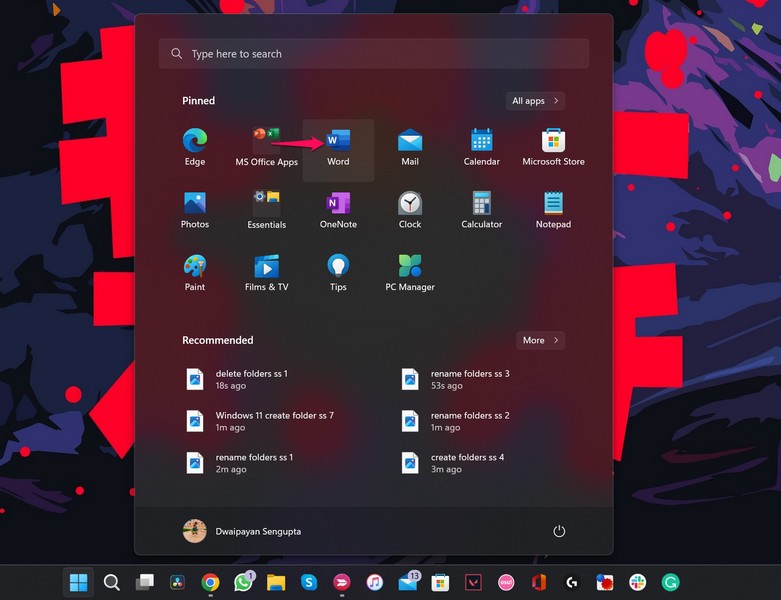The height and width of the screenshot is (600, 781).
Task: Open the Mail app icon
Action: [x=410, y=148]
